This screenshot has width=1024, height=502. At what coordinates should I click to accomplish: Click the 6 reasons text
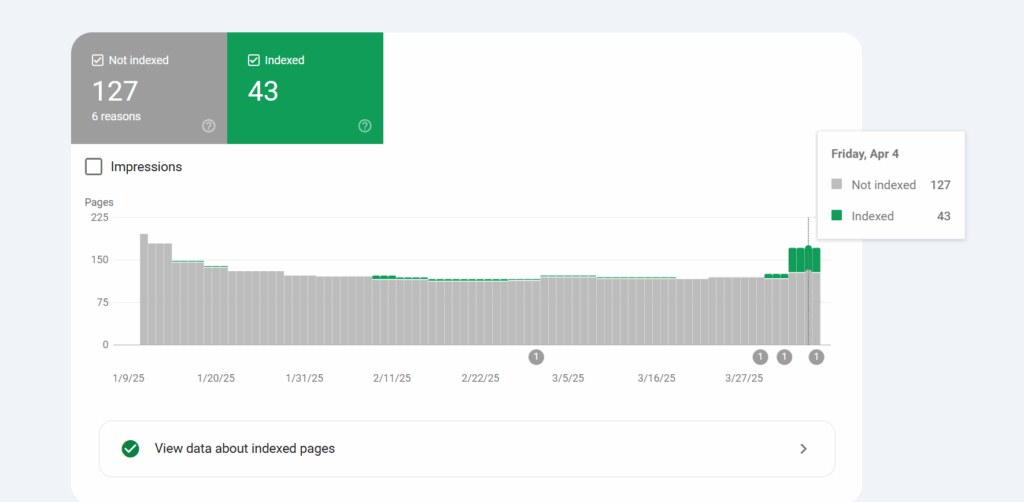[x=117, y=117]
